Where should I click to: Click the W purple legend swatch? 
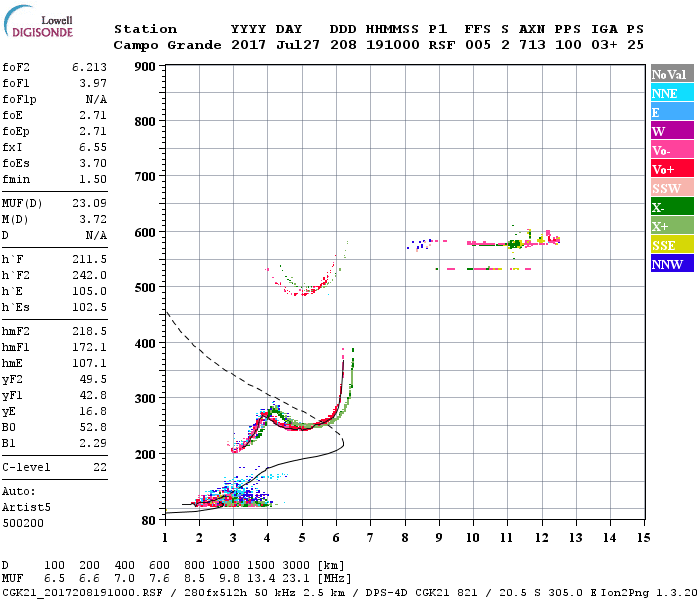672,131
